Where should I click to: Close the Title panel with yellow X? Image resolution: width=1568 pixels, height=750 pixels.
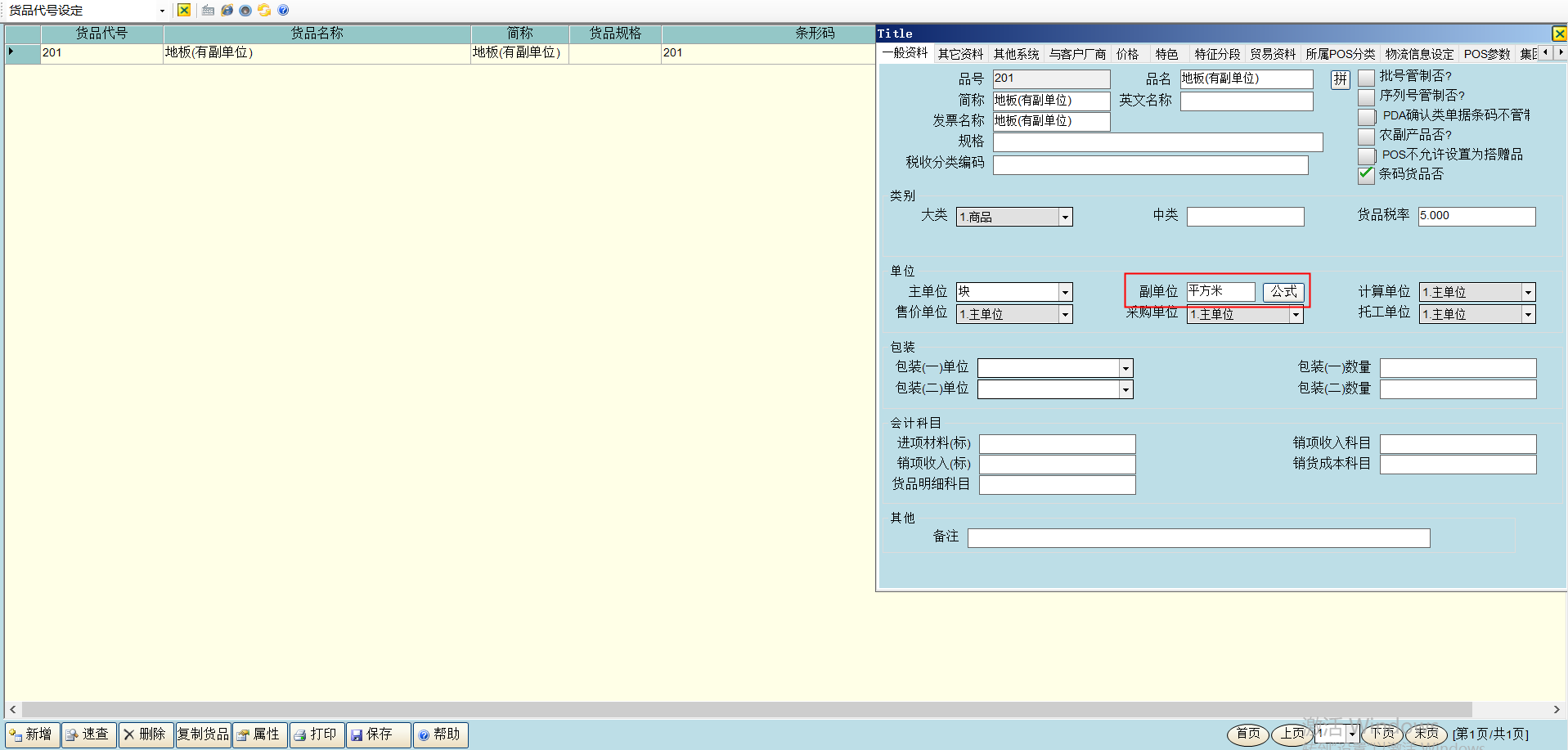point(1559,34)
